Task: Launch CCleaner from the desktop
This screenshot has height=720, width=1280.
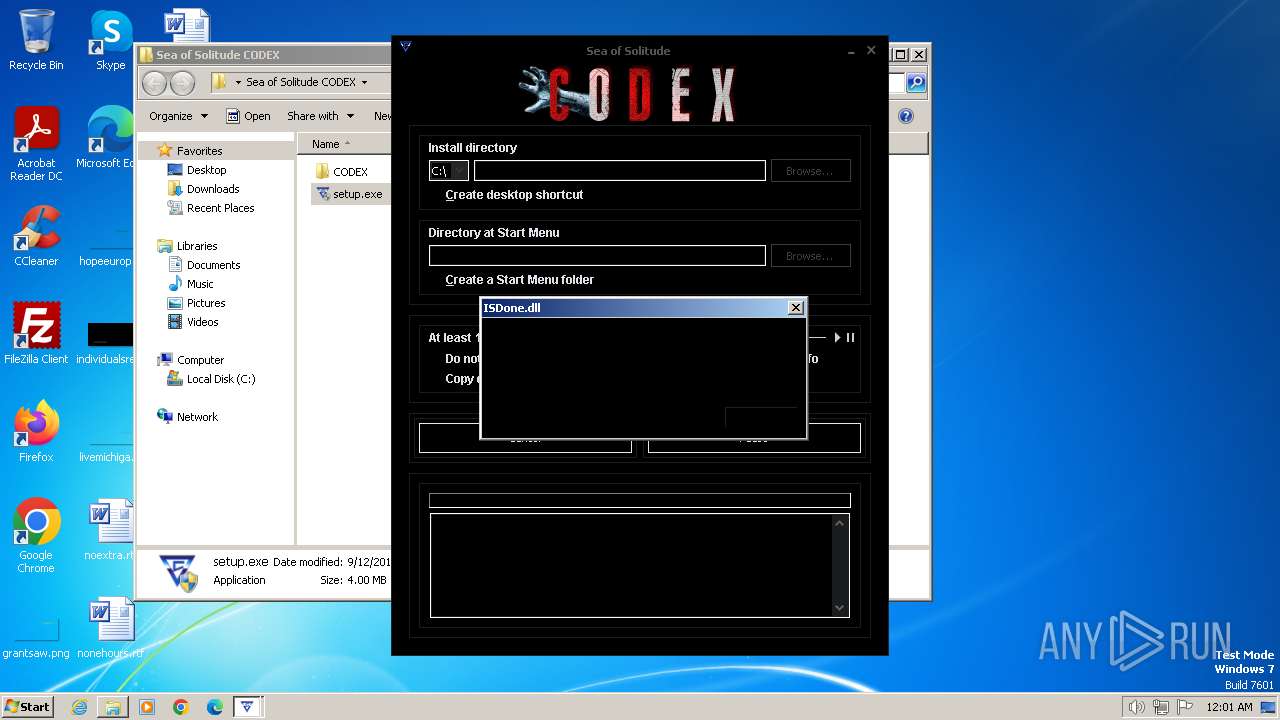Action: (36, 236)
